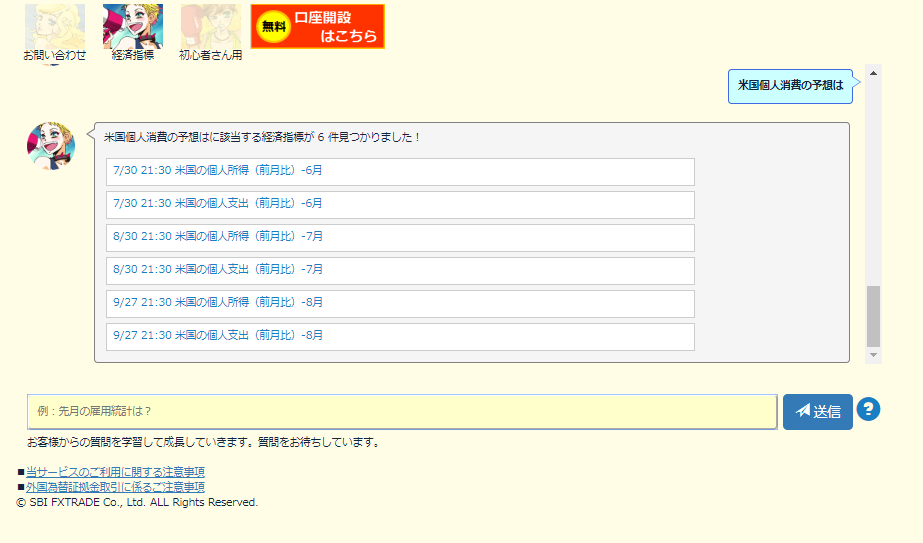
Task: Click the 米国個人消費の予想は user message bubble
Action: pos(790,86)
